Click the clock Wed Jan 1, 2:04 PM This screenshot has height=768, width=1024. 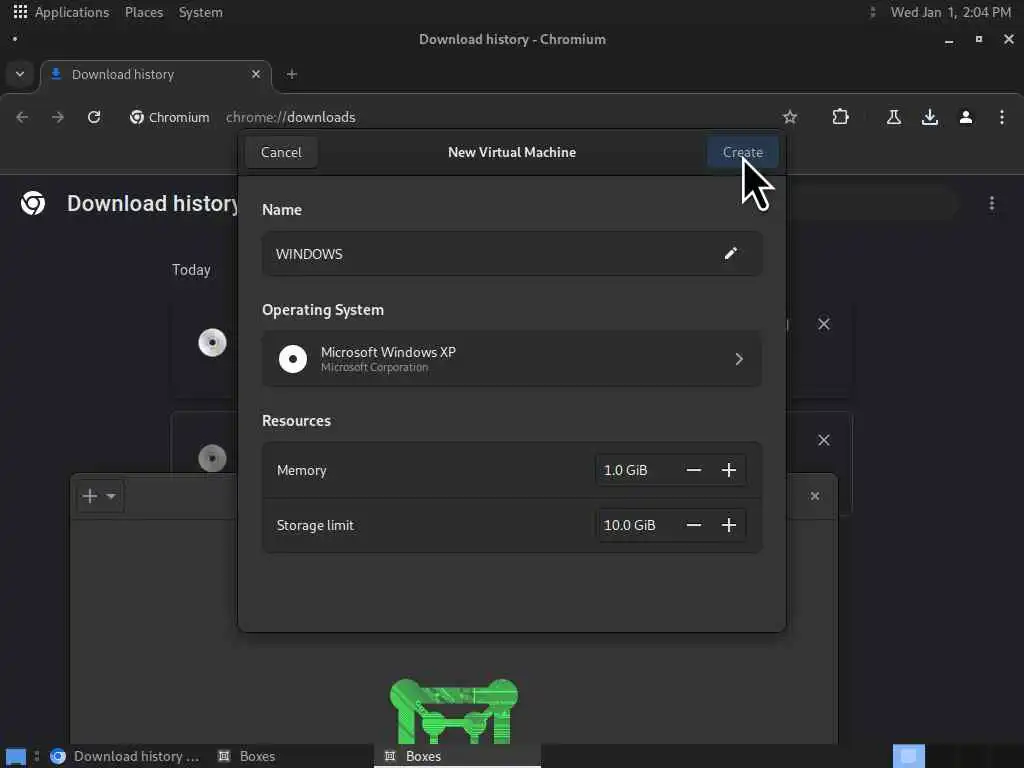pos(950,12)
